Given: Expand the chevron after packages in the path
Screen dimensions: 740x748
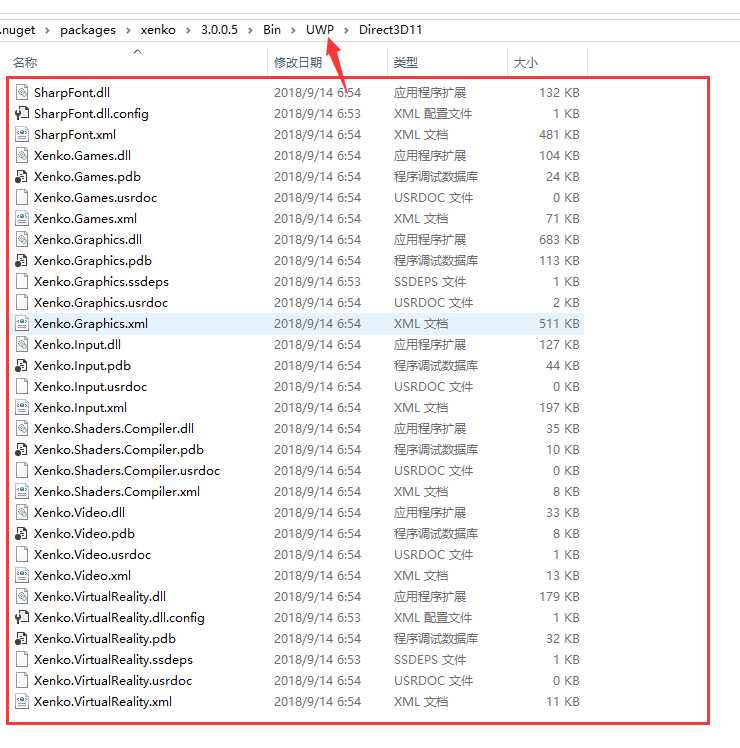Looking at the screenshot, I should click(128, 30).
